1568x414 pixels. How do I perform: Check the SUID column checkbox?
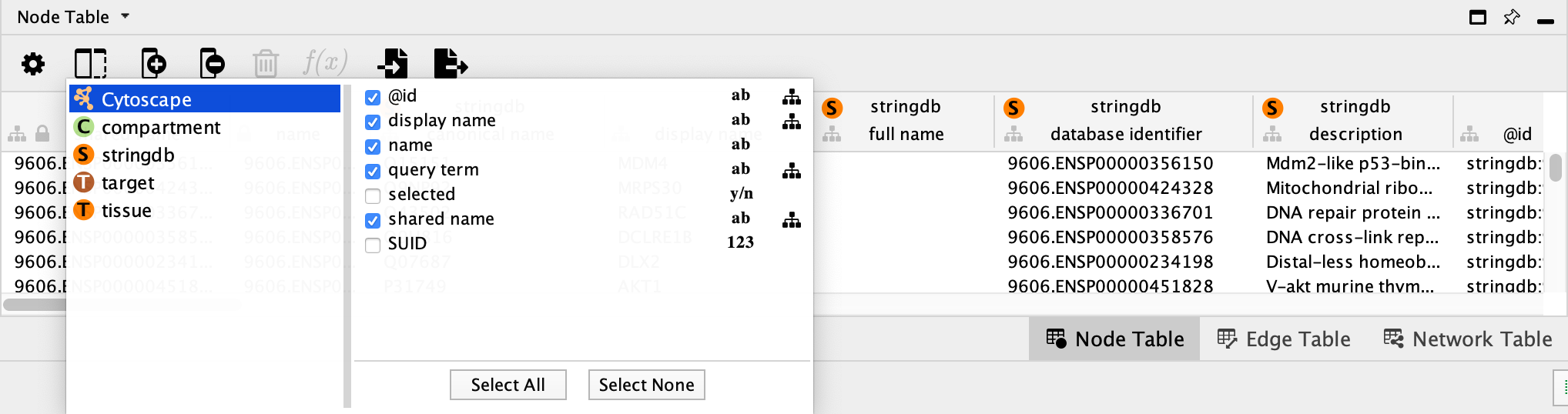(x=373, y=245)
